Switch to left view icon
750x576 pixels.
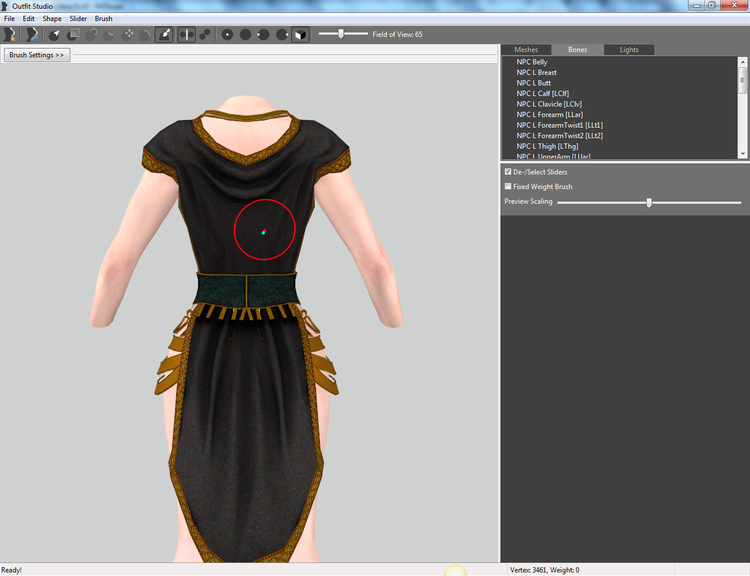263,34
